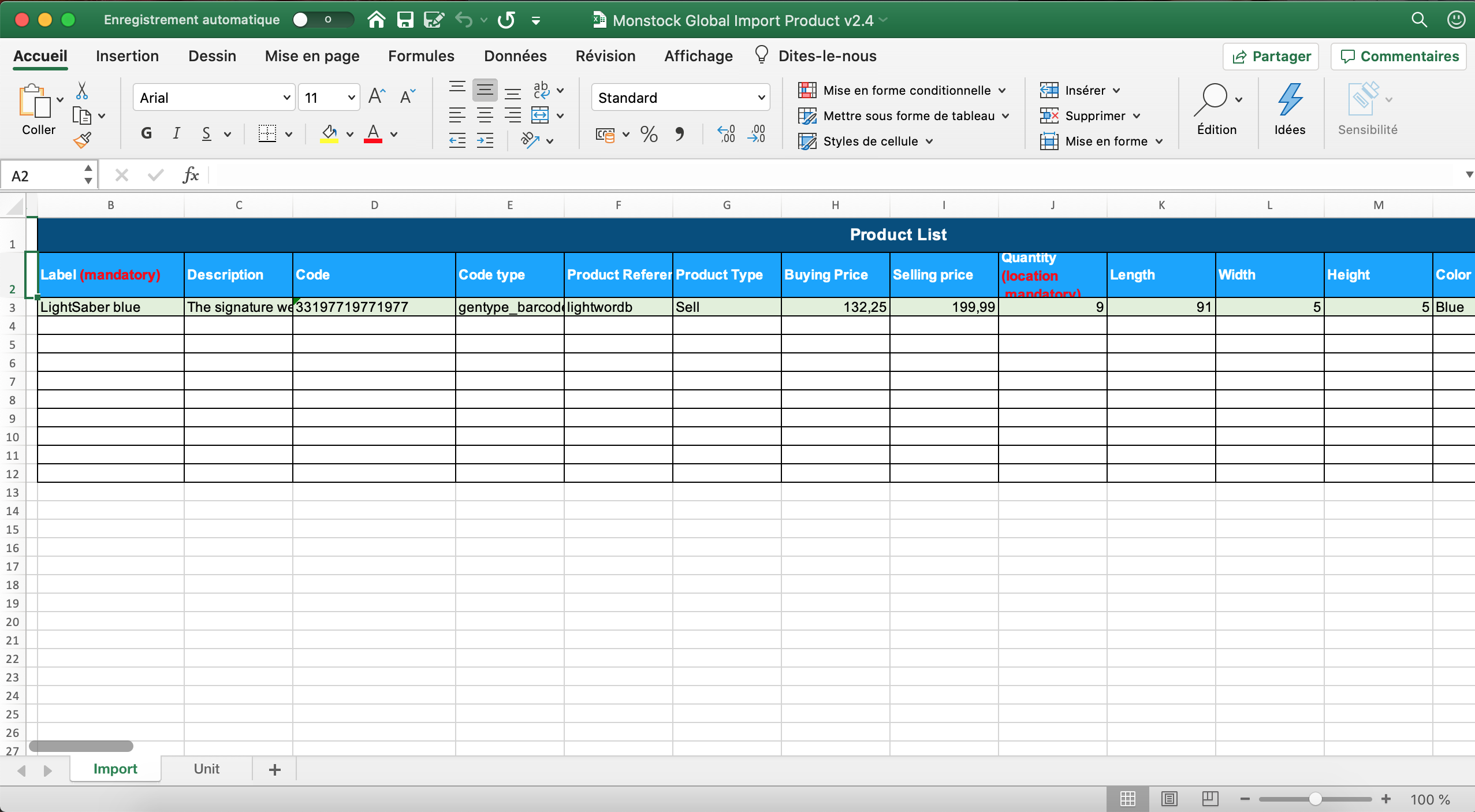This screenshot has height=812, width=1475.
Task: Click the Format Painter brush icon
Action: pos(82,140)
